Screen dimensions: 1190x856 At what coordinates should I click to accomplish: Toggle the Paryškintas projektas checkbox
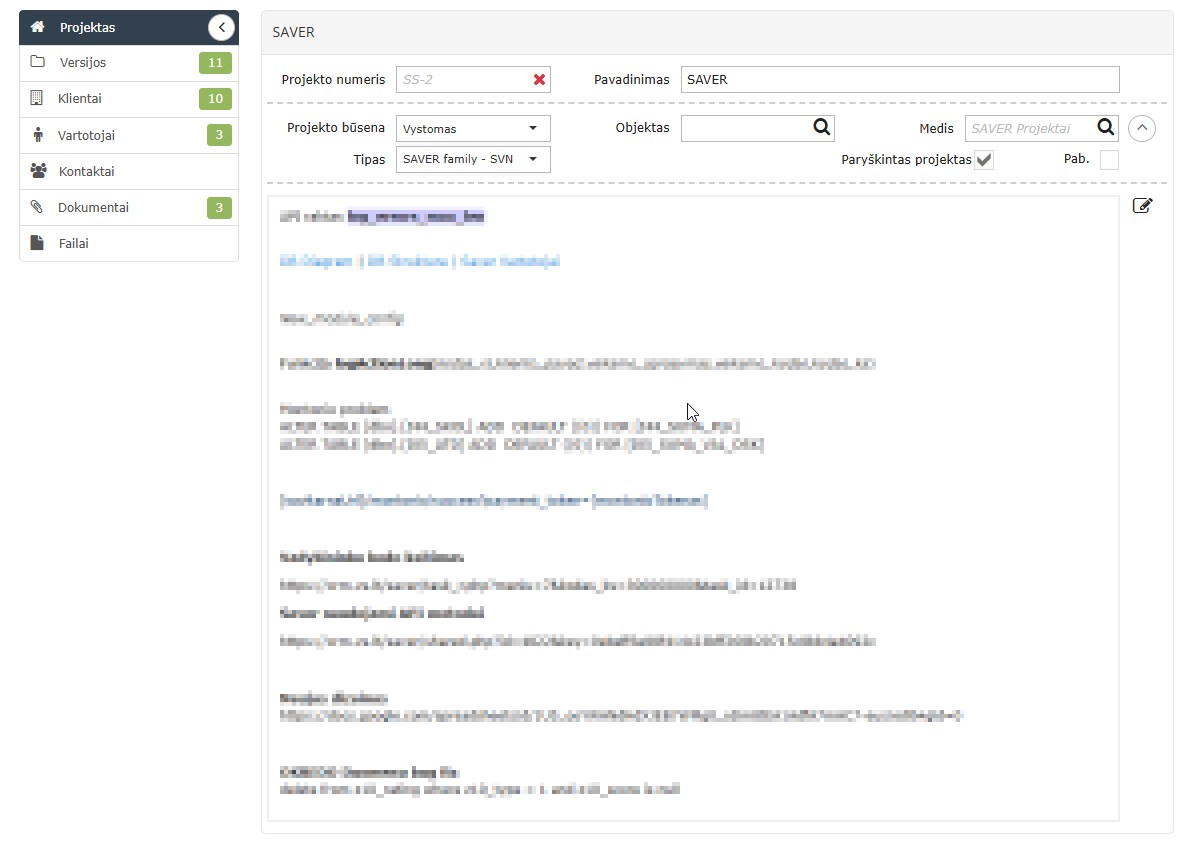[x=984, y=160]
